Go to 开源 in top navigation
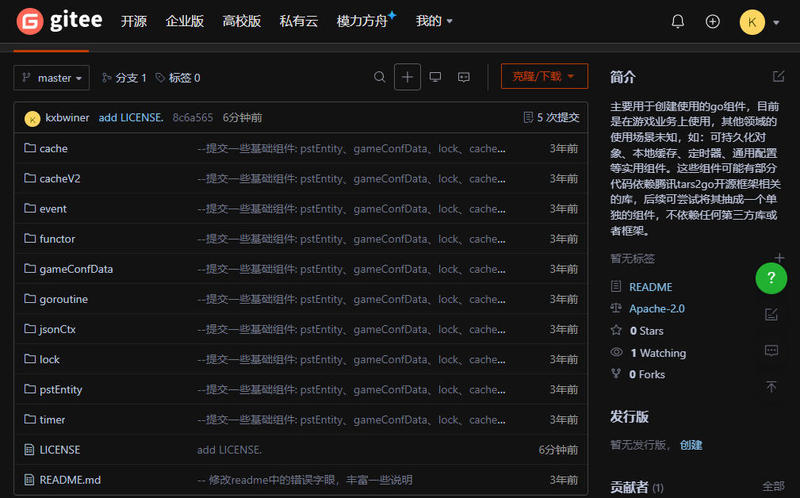Viewport: 800px width, 498px height. 134,21
